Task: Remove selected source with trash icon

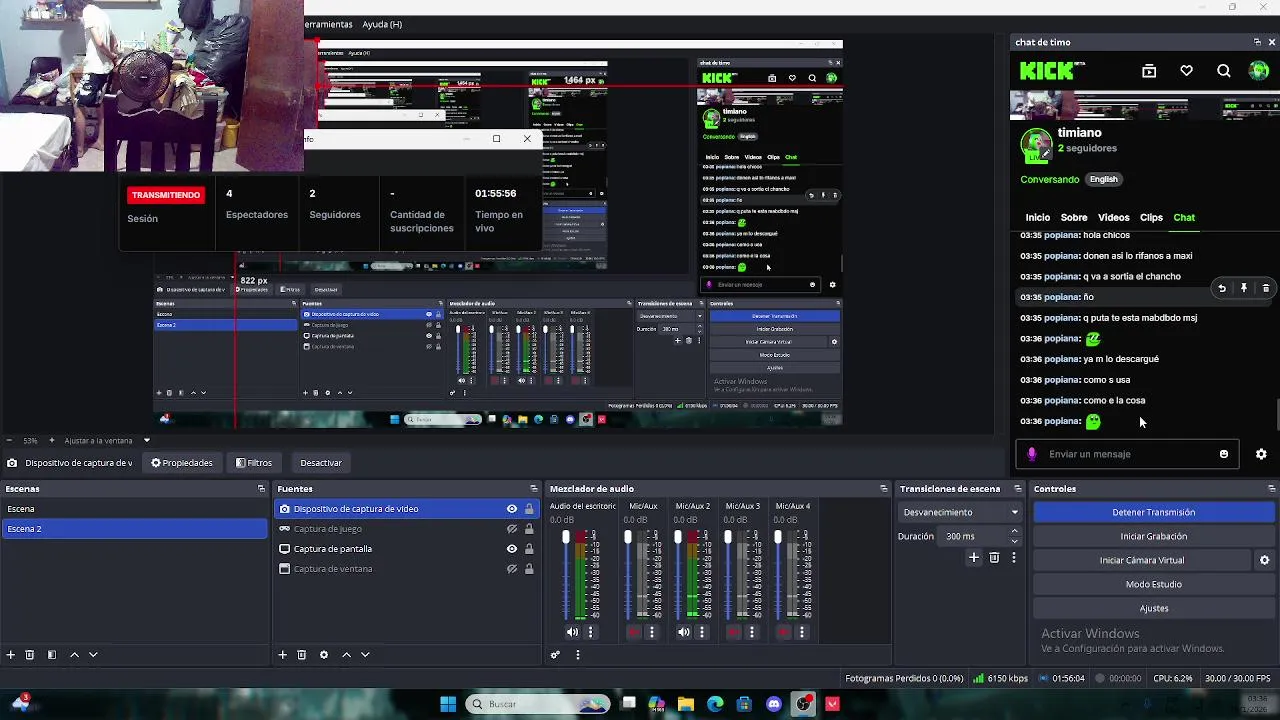Action: pos(302,655)
